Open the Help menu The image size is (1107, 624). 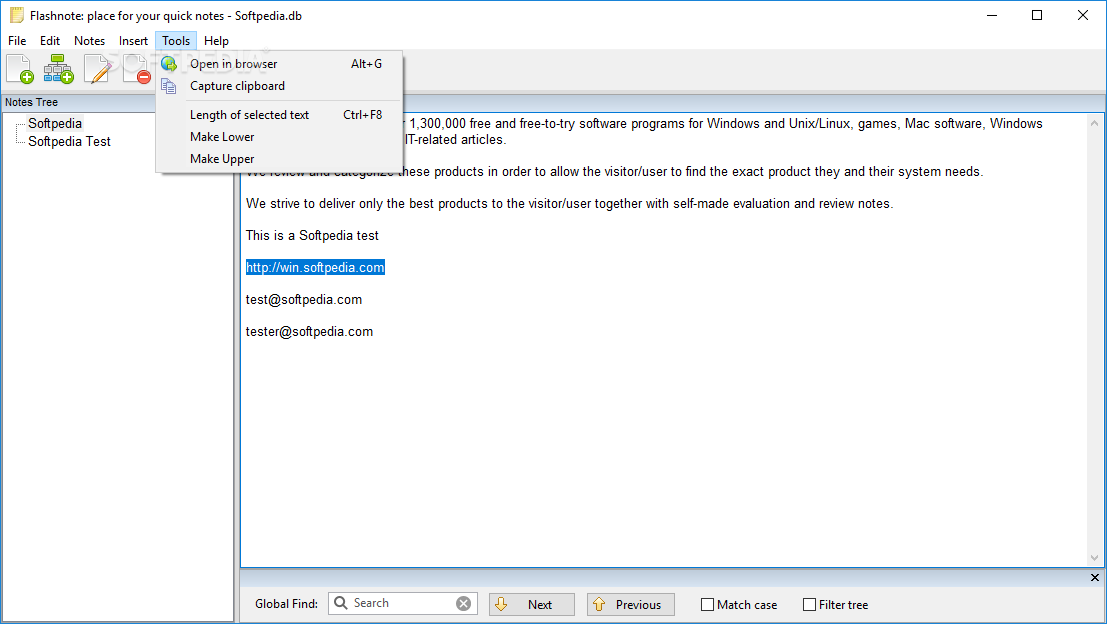pyautogui.click(x=216, y=41)
